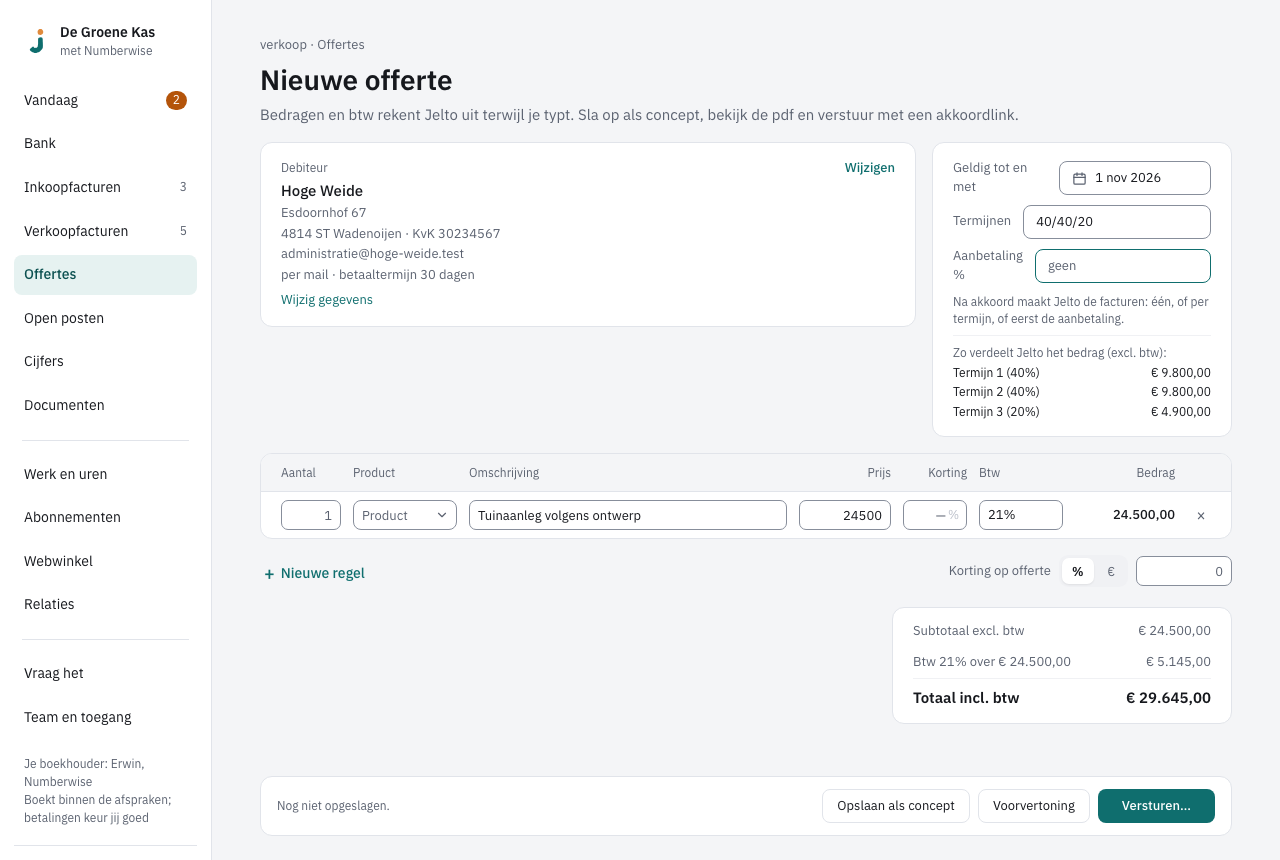Switch offer discount to percent mode

point(1077,571)
